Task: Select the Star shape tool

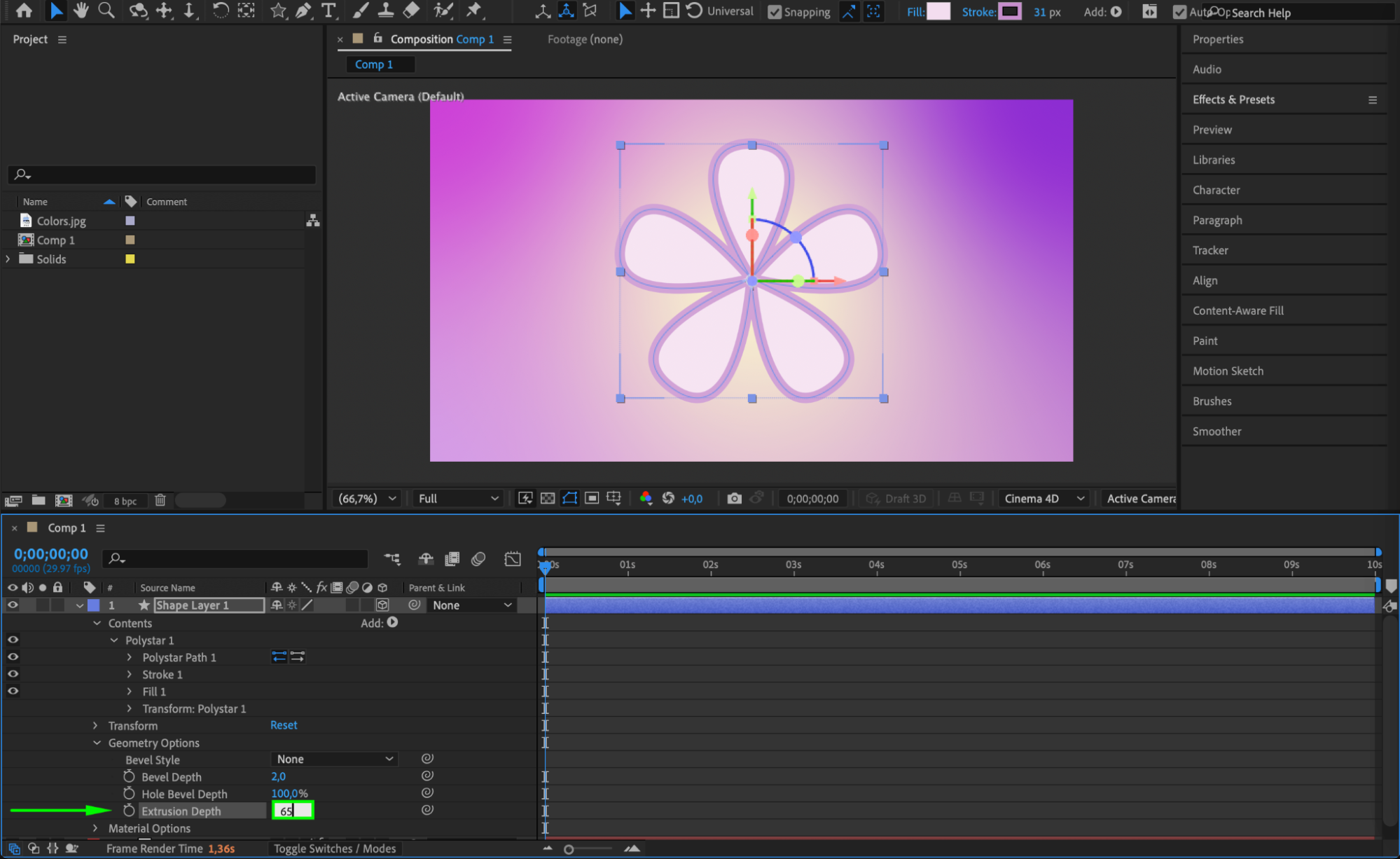Action: 278,11
